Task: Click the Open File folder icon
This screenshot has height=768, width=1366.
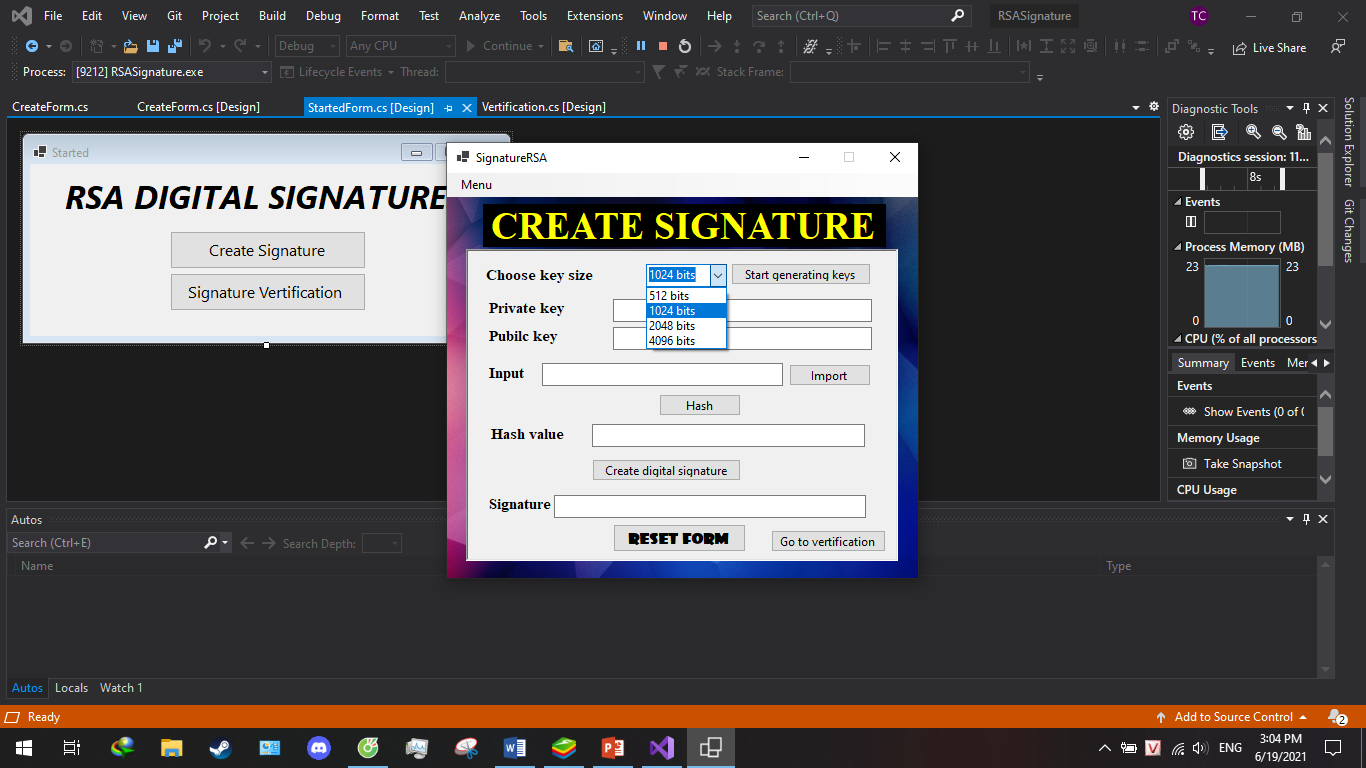Action: coord(130,46)
